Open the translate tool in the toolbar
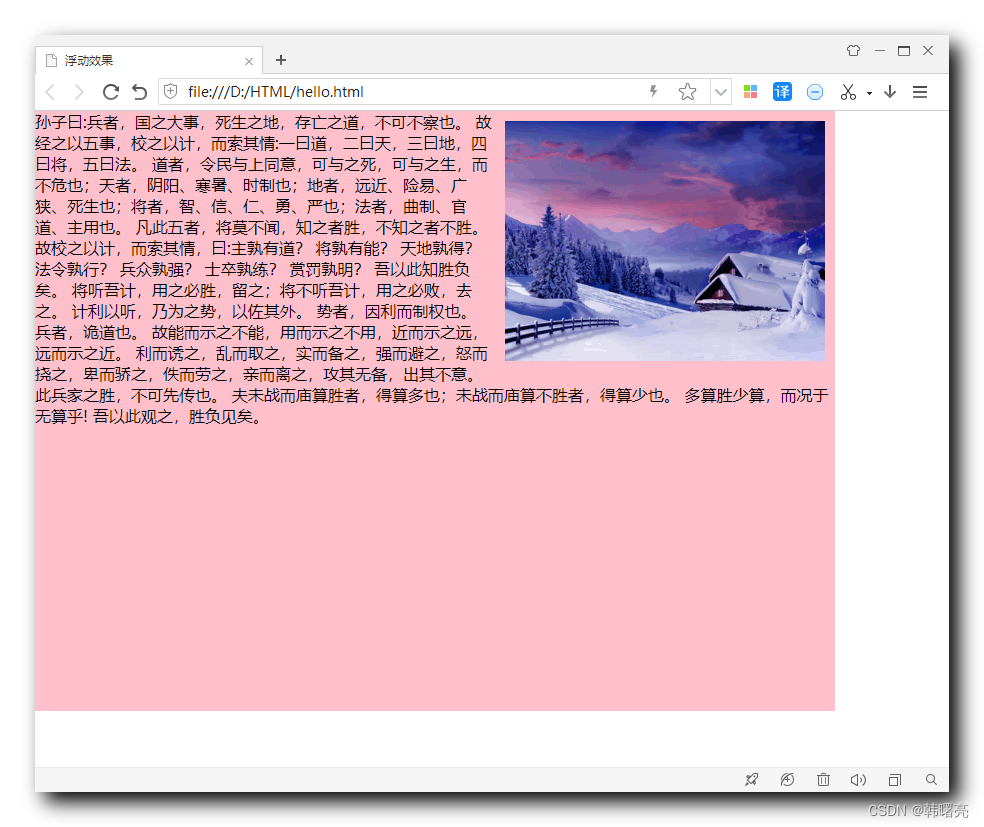Viewport: 984px width, 827px height. coord(782,91)
